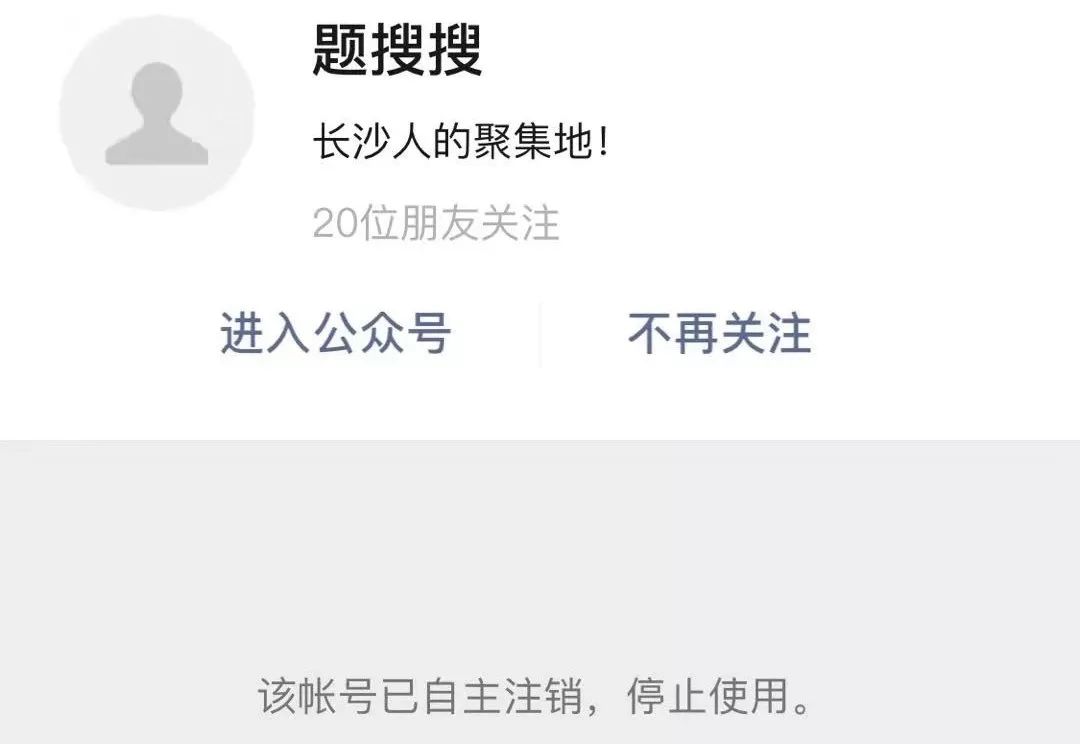The height and width of the screenshot is (744, 1080).
Task: Tap the gray default avatar icon
Action: pos(156,113)
